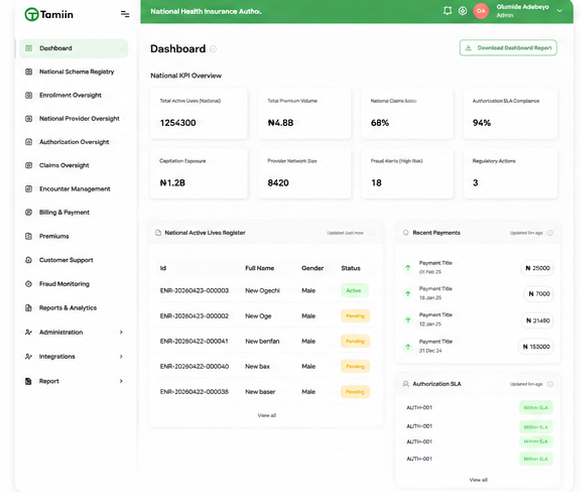Select enrollee ENR-20260422-000041
Image resolution: width=581 pixels, height=492 pixels.
click(194, 341)
